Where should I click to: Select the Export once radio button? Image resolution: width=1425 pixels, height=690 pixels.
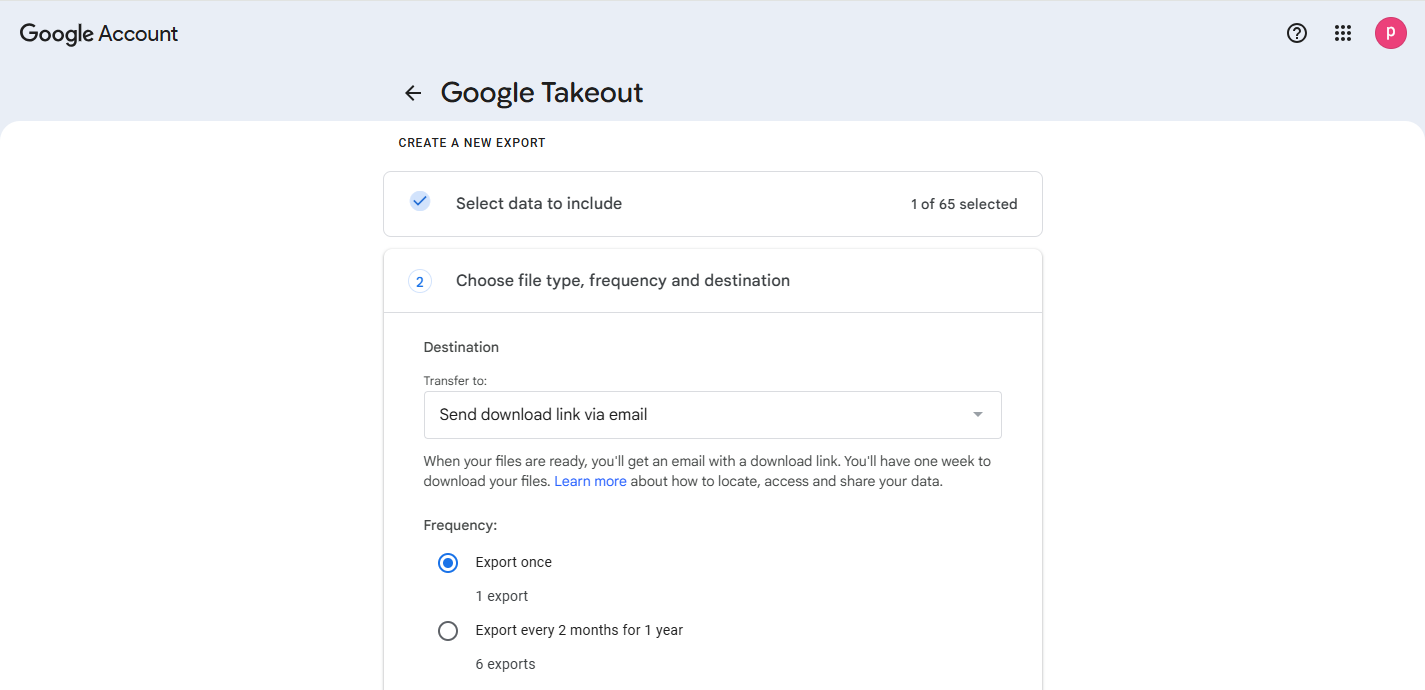448,563
